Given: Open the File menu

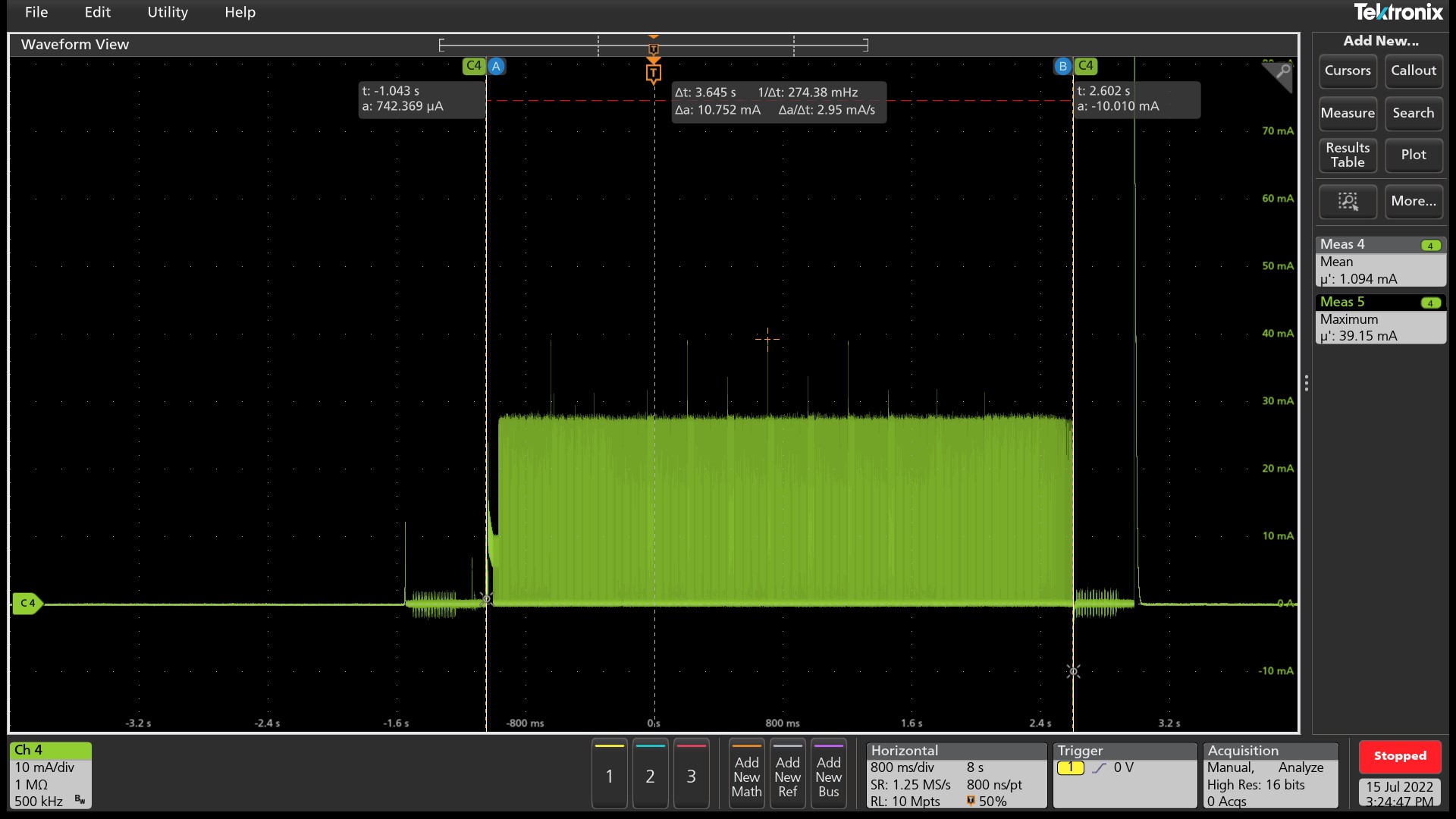Looking at the screenshot, I should [x=36, y=12].
